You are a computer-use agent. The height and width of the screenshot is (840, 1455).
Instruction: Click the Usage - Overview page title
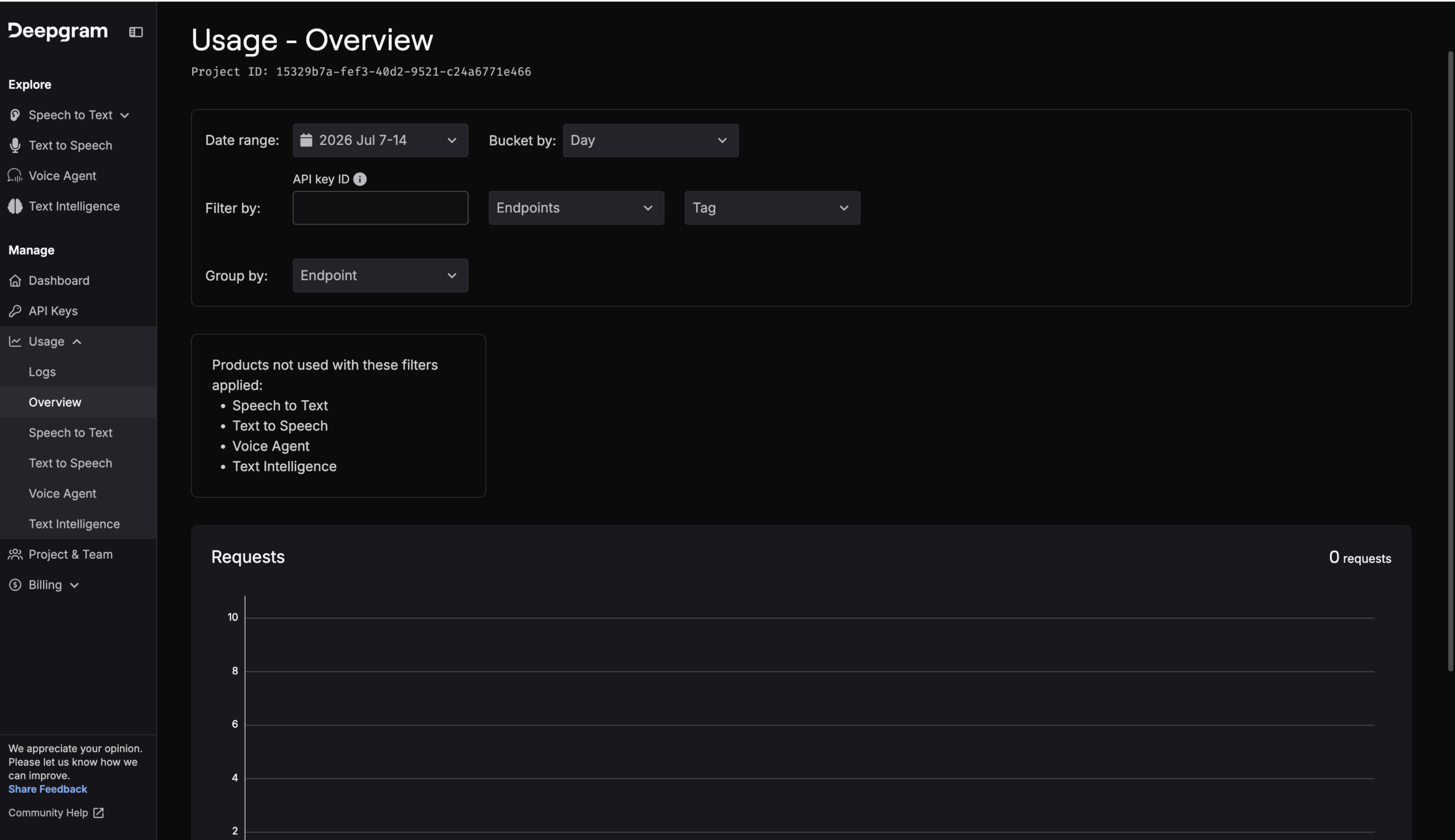coord(312,40)
